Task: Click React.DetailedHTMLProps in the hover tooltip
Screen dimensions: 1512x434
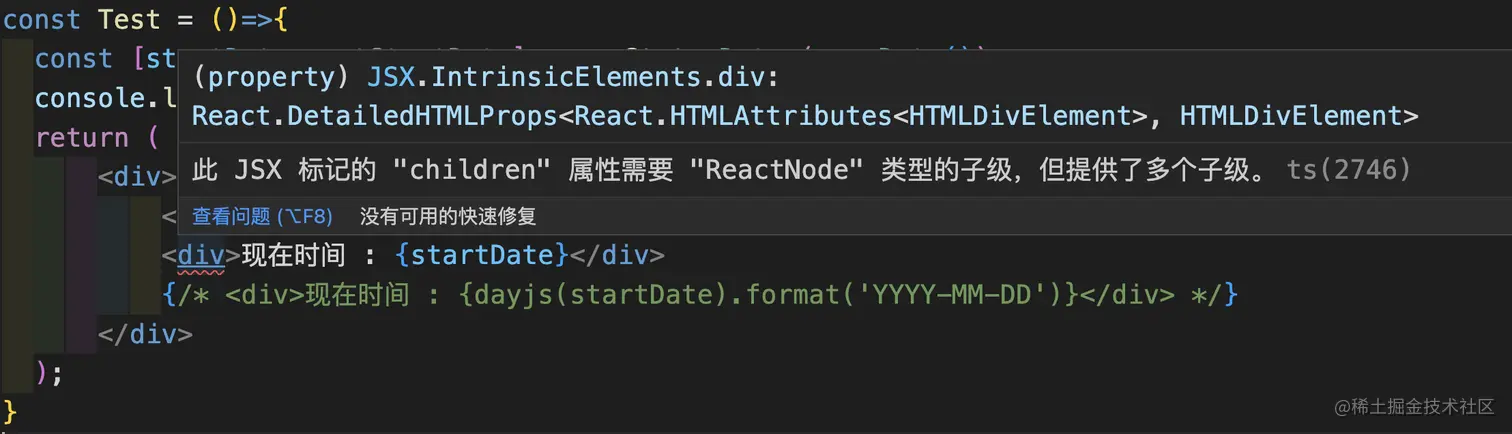Action: (x=374, y=116)
